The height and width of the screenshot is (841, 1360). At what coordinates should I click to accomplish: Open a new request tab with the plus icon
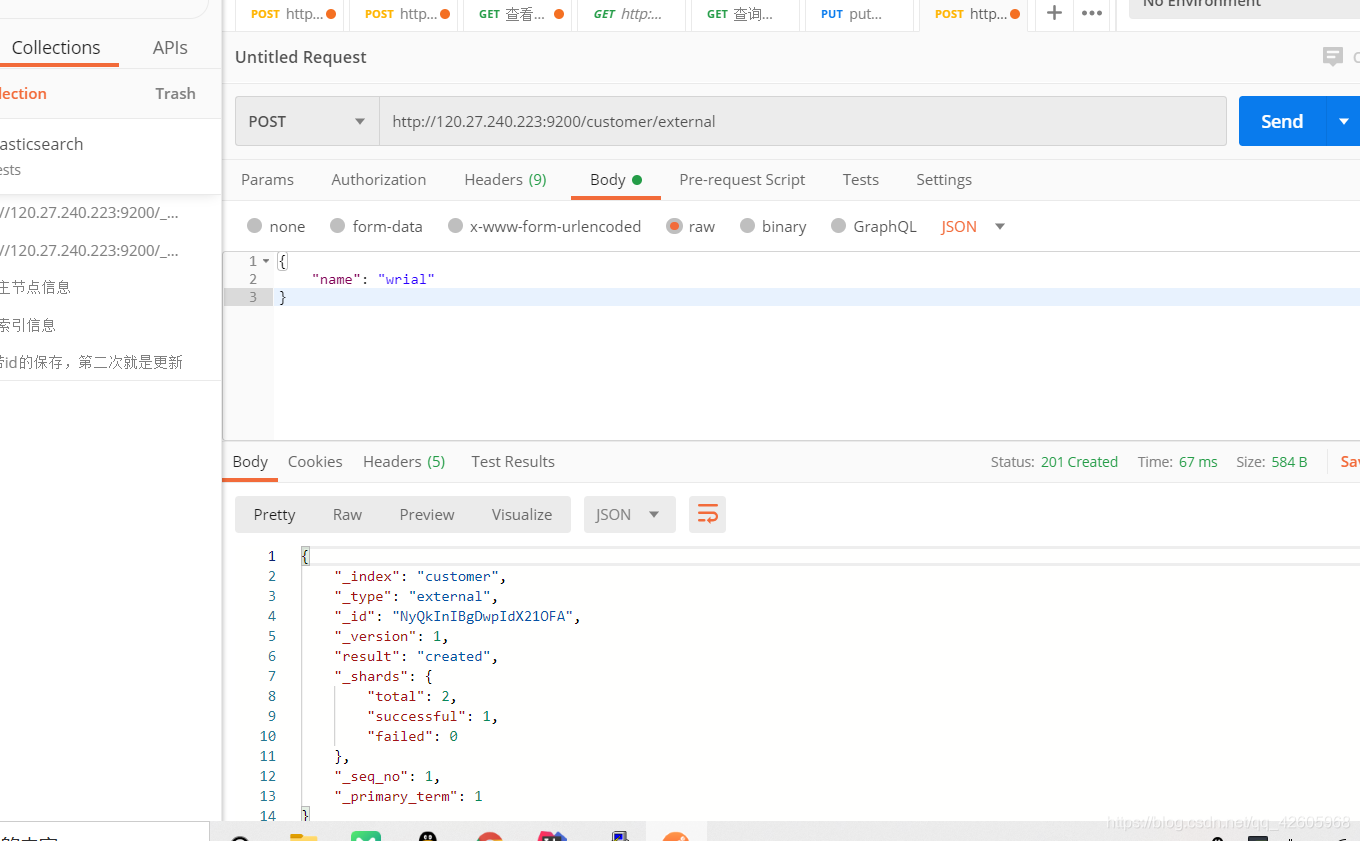(x=1054, y=13)
